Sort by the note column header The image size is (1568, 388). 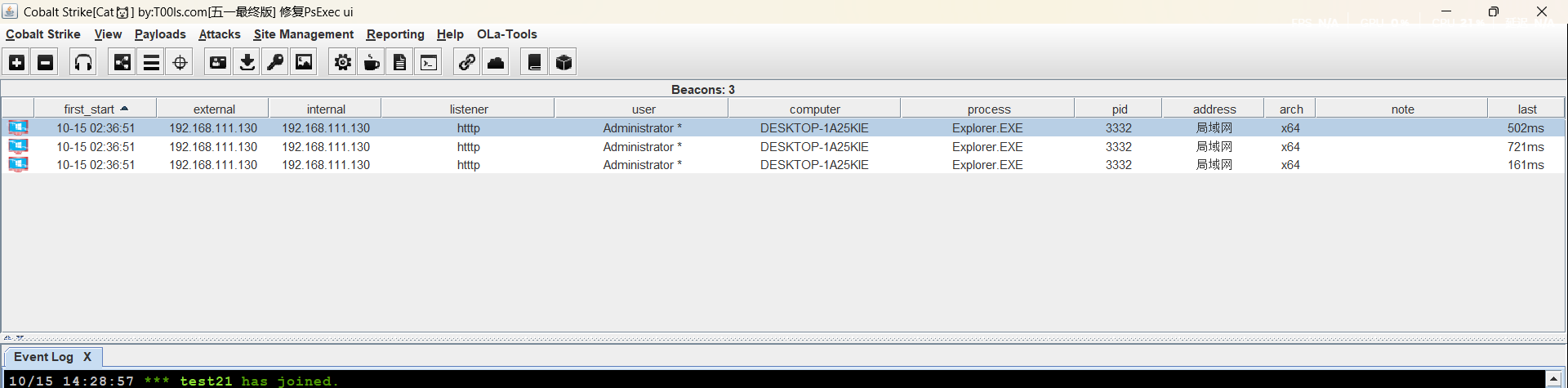[1403, 109]
